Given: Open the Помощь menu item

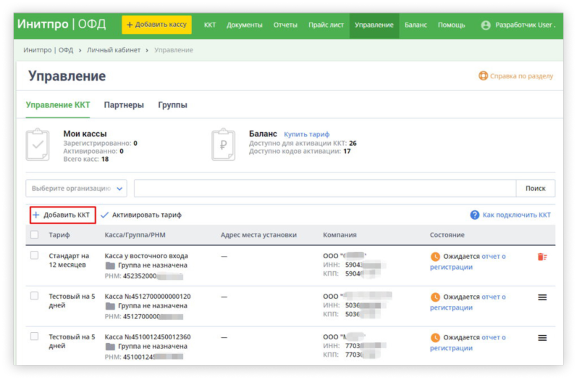Looking at the screenshot, I should coord(451,25).
